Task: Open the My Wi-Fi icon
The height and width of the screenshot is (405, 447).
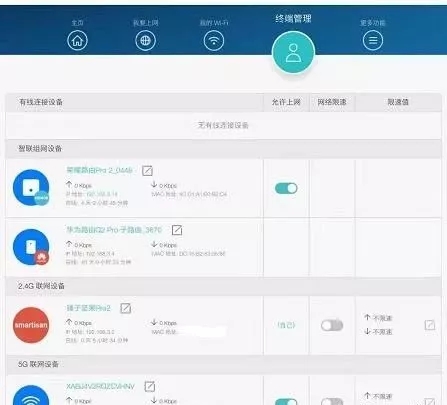Action: (214, 41)
